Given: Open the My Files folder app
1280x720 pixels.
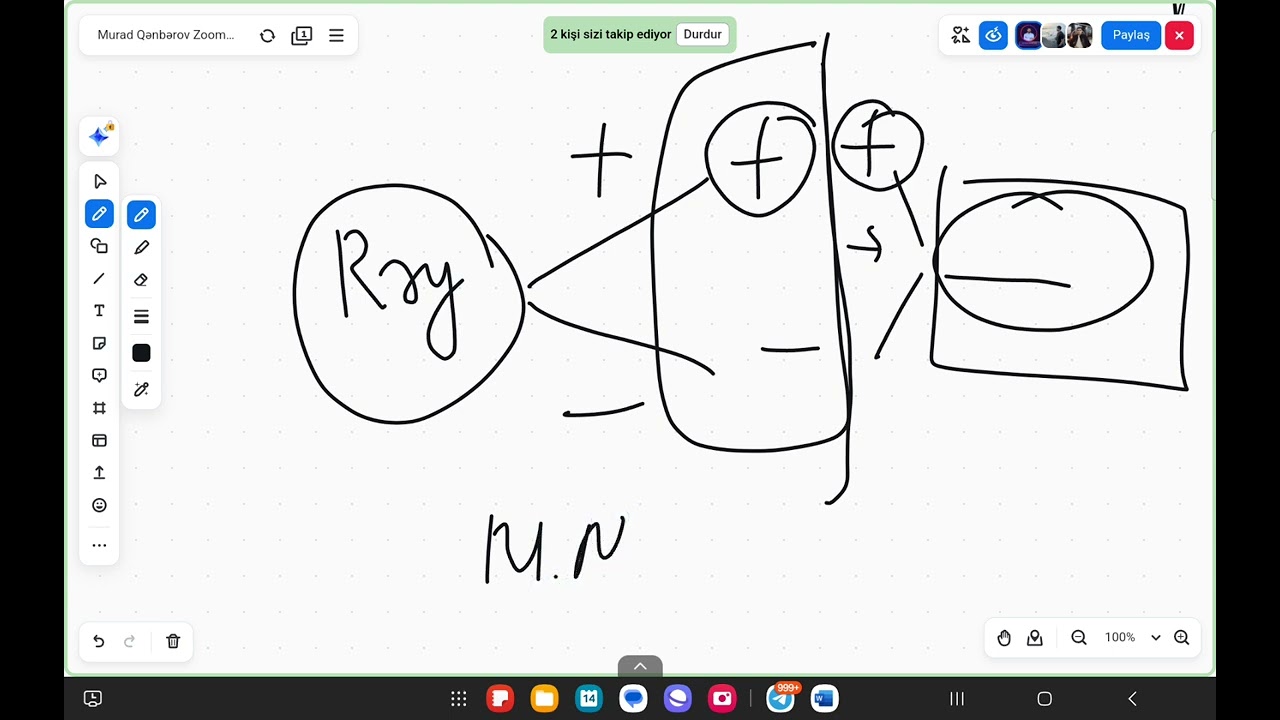Looking at the screenshot, I should coord(545,698).
